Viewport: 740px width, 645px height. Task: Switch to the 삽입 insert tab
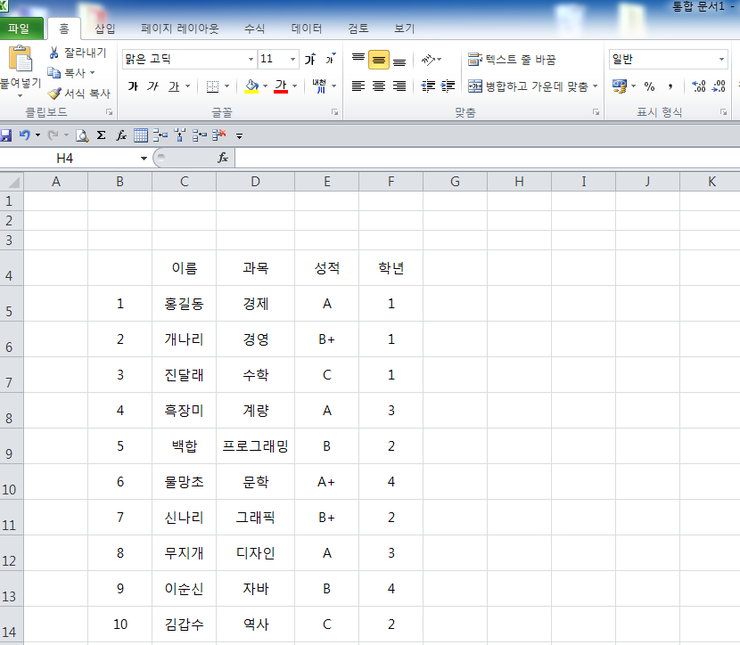(x=105, y=29)
